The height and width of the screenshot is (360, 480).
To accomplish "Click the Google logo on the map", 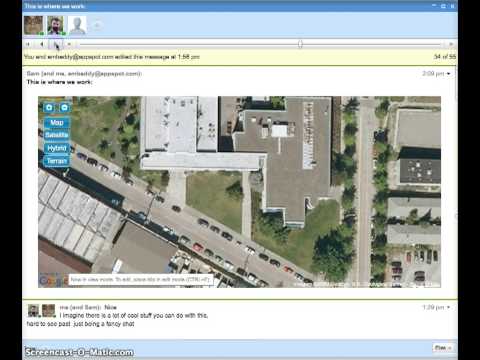I will pos(53,281).
